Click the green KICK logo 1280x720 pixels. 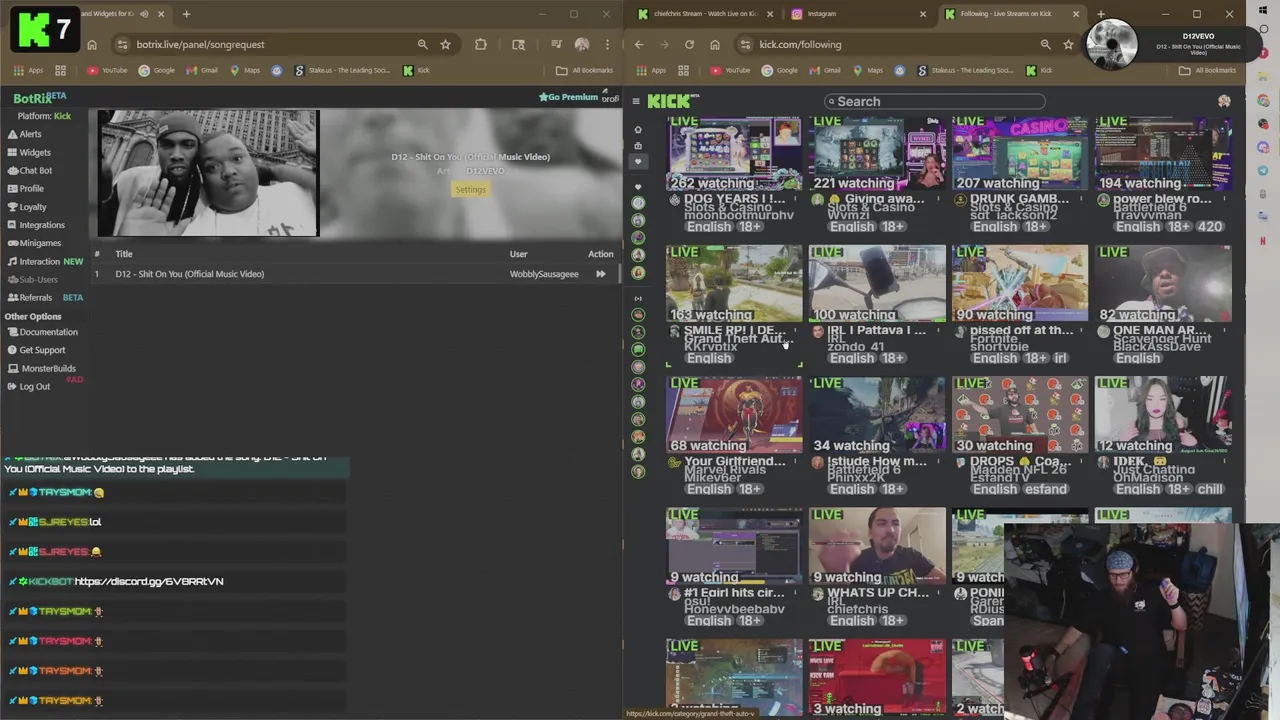click(670, 101)
